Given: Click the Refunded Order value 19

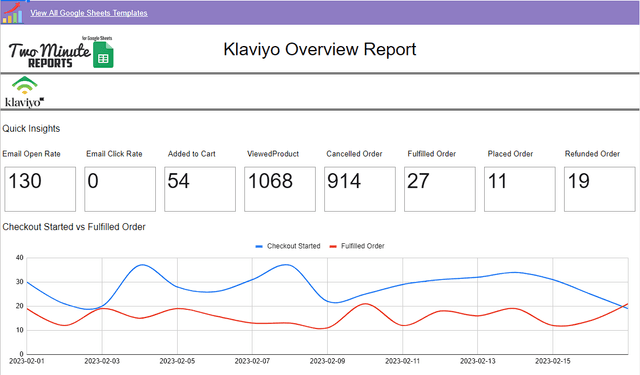Looking at the screenshot, I should [578, 181].
